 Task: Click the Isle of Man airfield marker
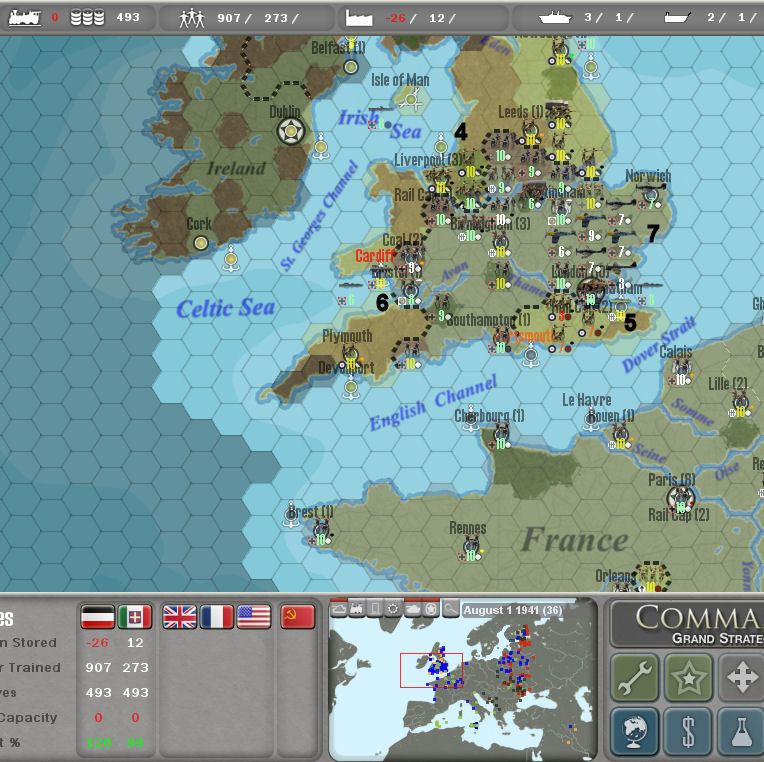(411, 101)
